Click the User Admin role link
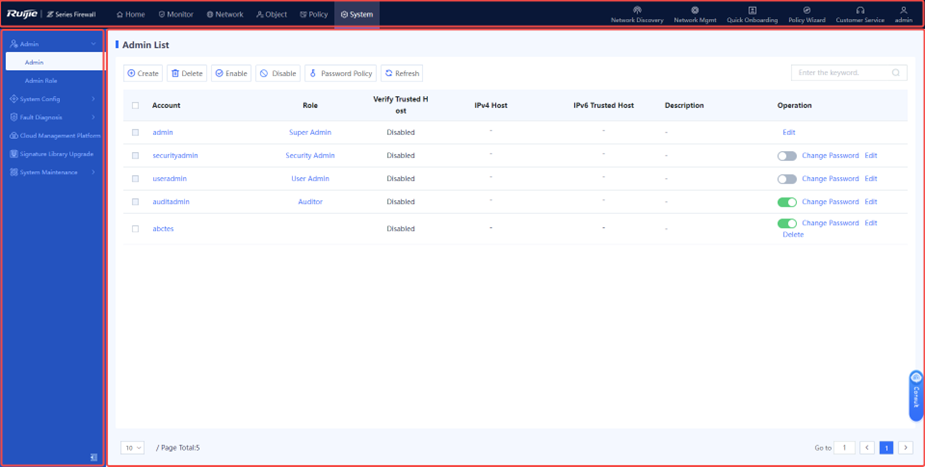 tap(310, 179)
